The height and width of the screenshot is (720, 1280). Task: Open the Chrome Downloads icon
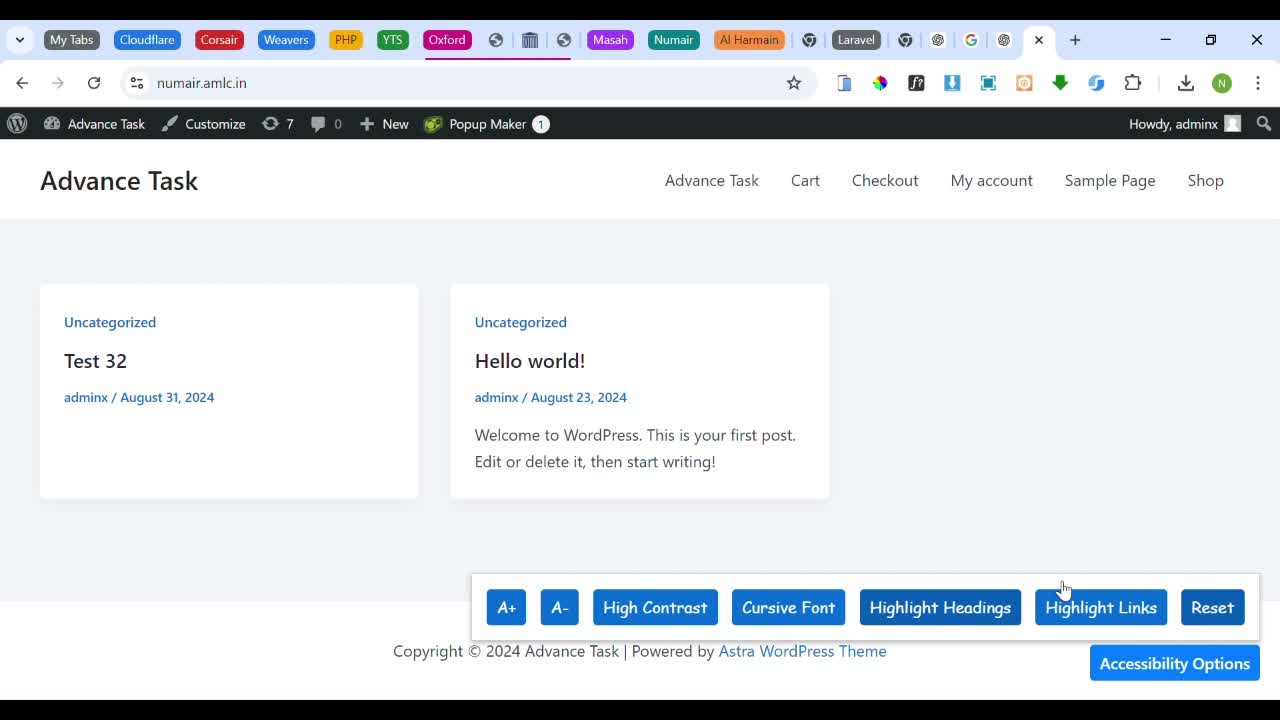coord(1186,83)
